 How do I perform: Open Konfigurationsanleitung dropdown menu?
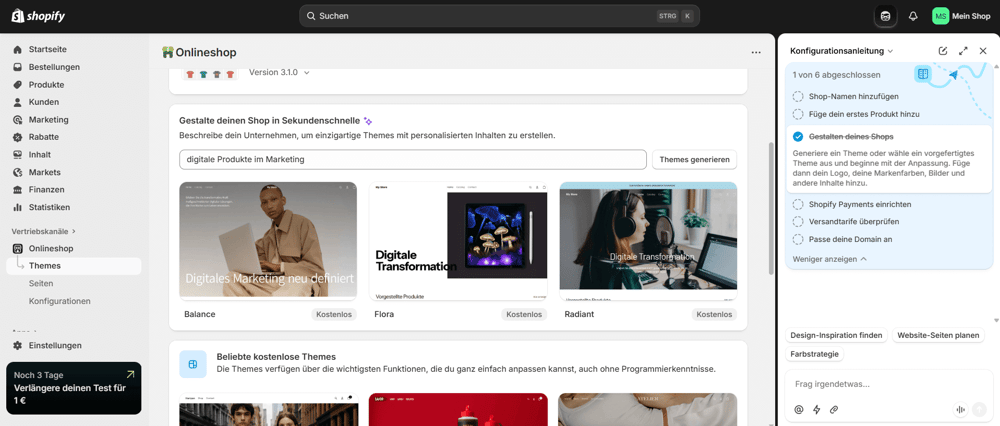coord(841,51)
